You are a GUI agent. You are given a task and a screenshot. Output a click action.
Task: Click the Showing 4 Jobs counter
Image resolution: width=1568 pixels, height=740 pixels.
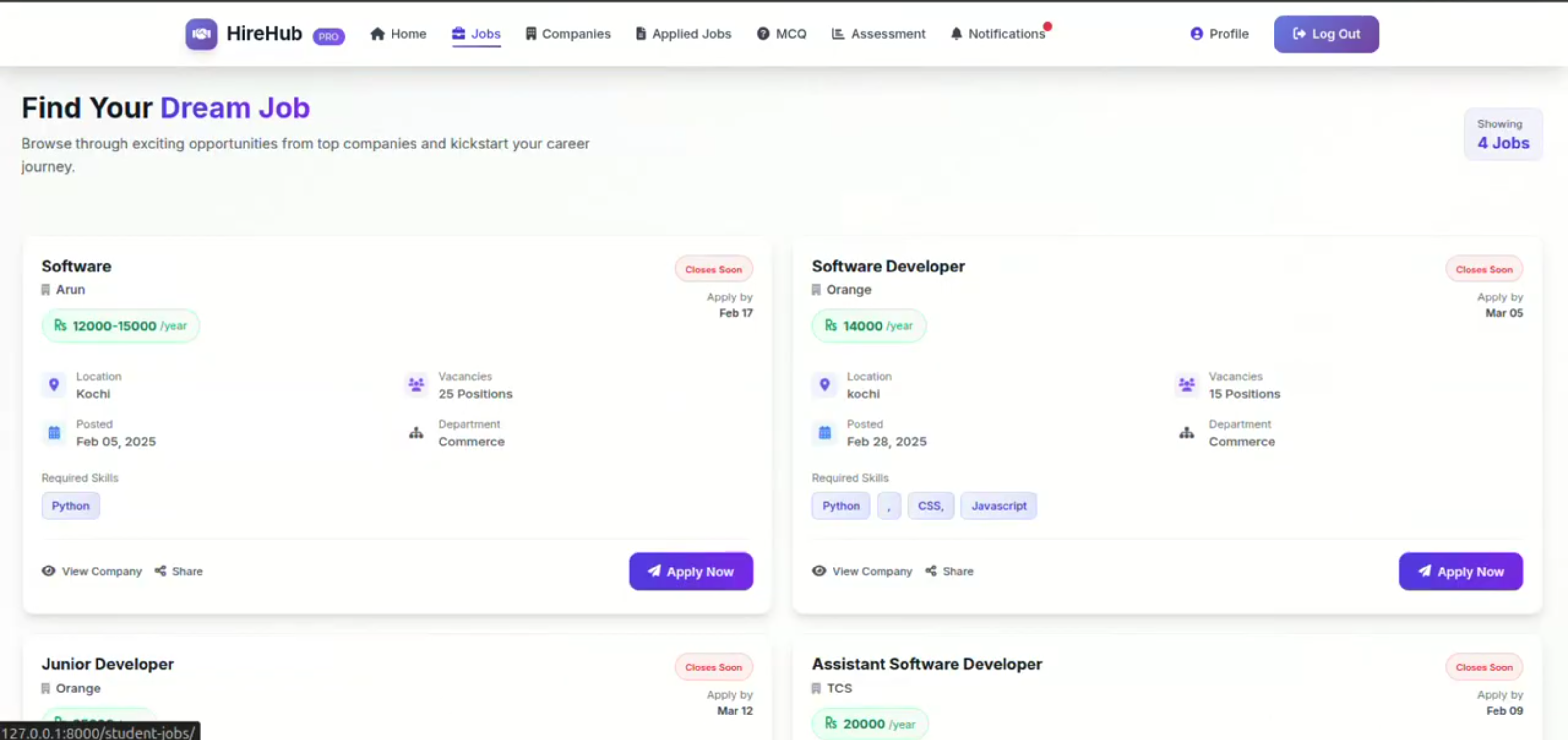click(1503, 134)
